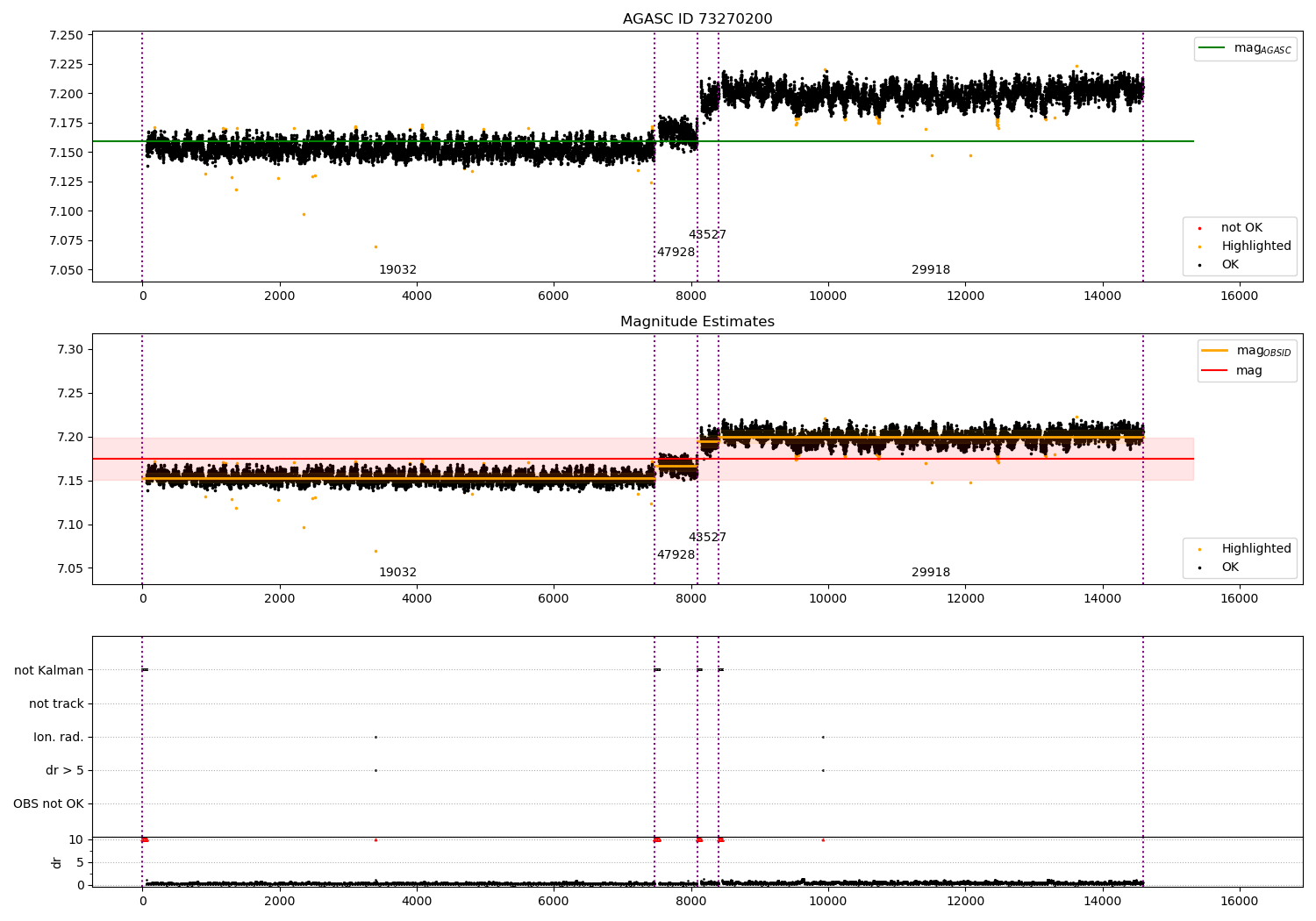Click the 7.225 y-axis tick label
1316x921 pixels.
67,64
